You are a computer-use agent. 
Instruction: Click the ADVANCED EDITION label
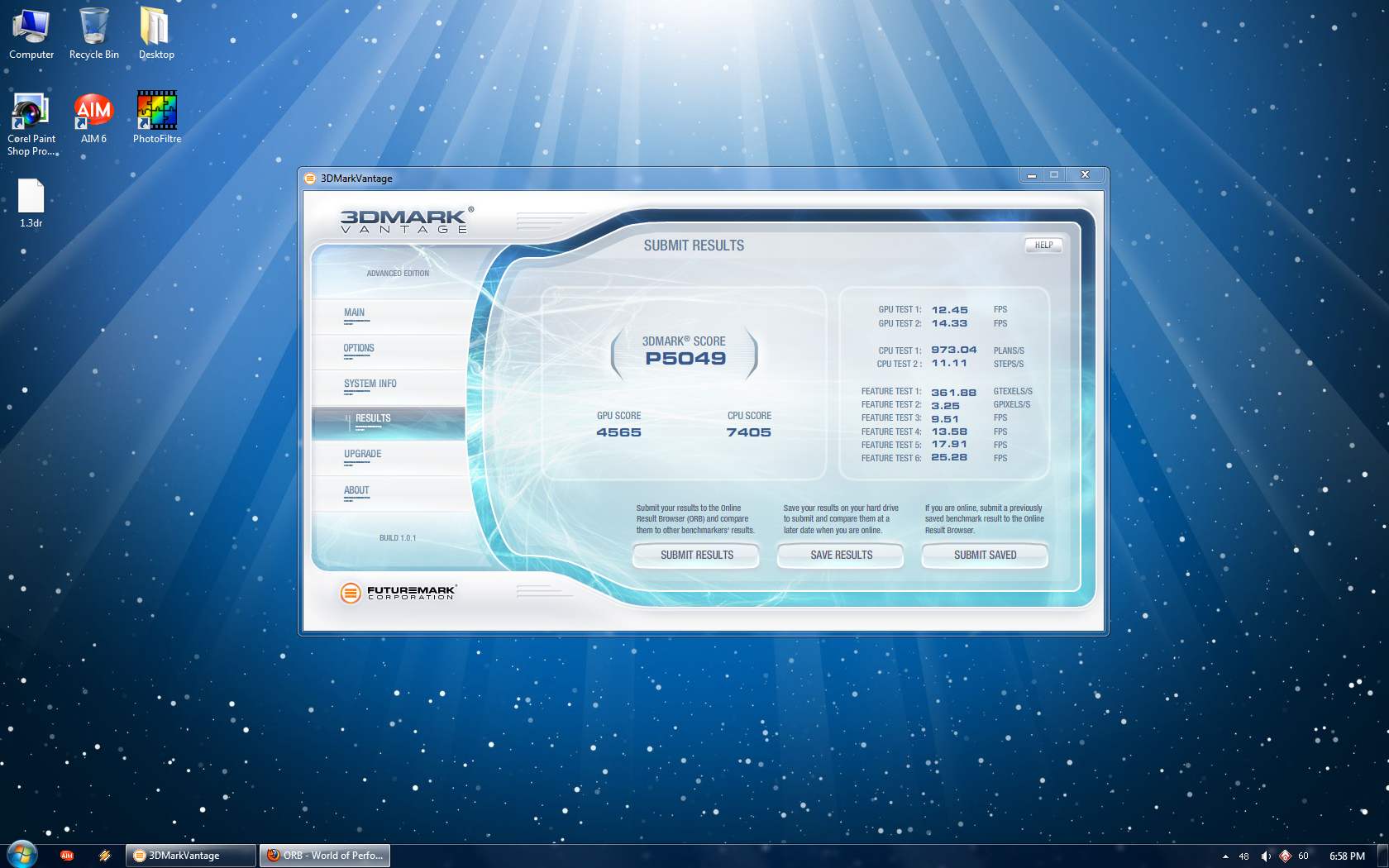(x=398, y=274)
